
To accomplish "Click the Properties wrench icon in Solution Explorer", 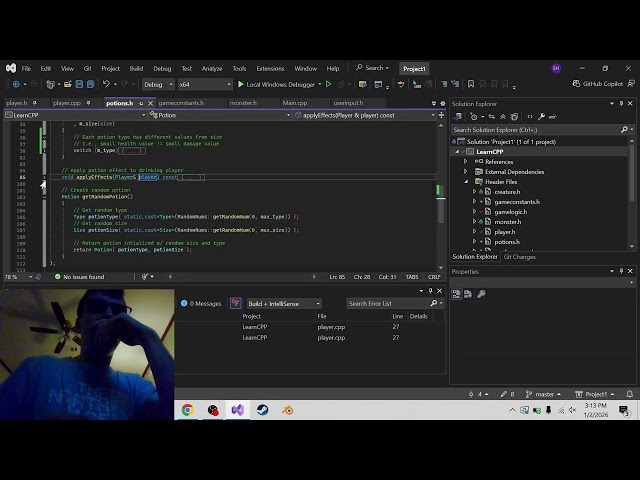I will [541, 117].
